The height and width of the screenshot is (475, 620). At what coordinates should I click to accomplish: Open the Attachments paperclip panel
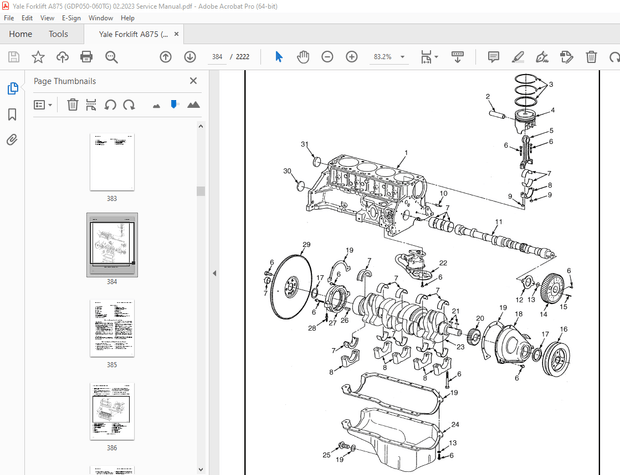[x=12, y=140]
